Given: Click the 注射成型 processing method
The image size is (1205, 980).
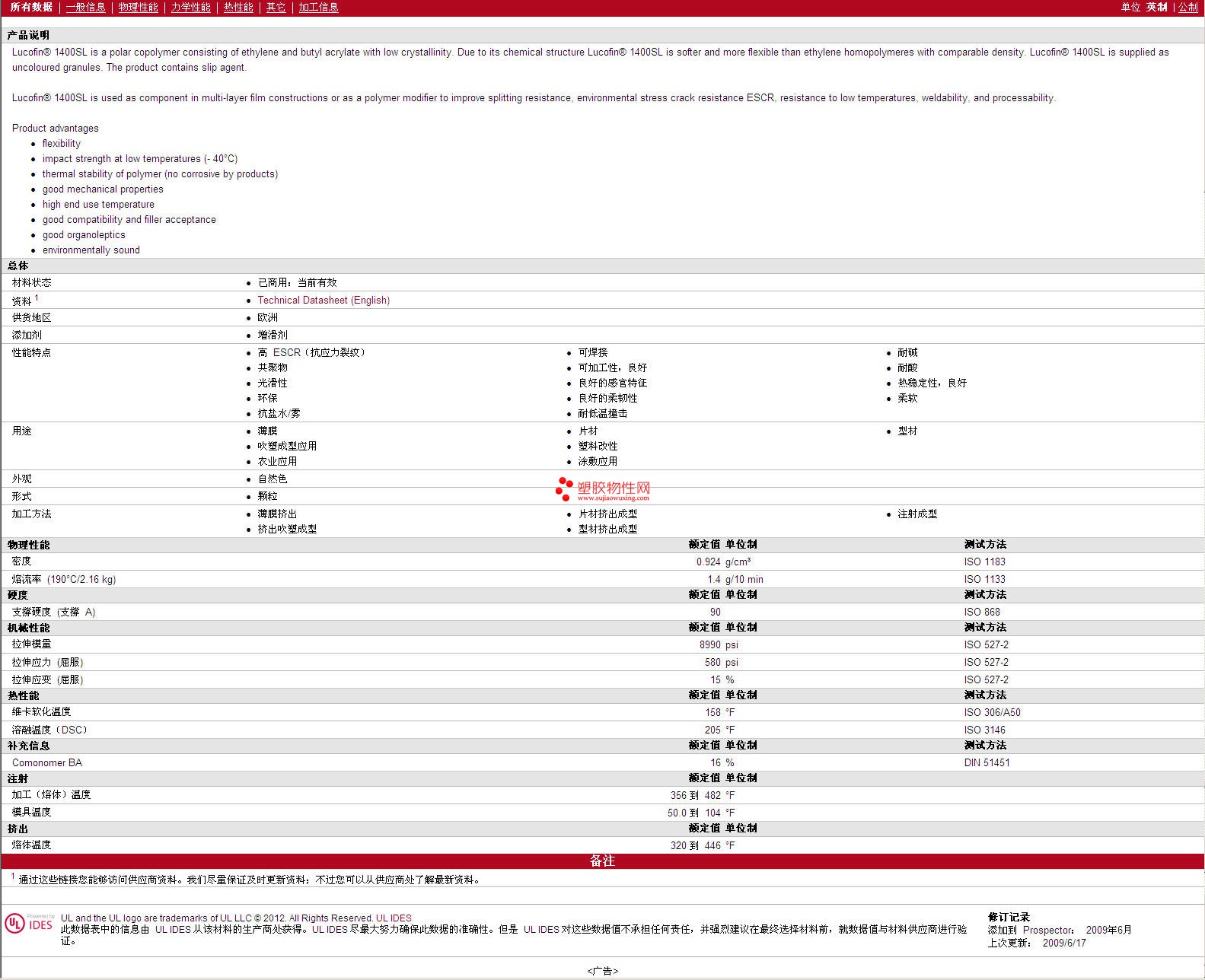Looking at the screenshot, I should coord(917,514).
